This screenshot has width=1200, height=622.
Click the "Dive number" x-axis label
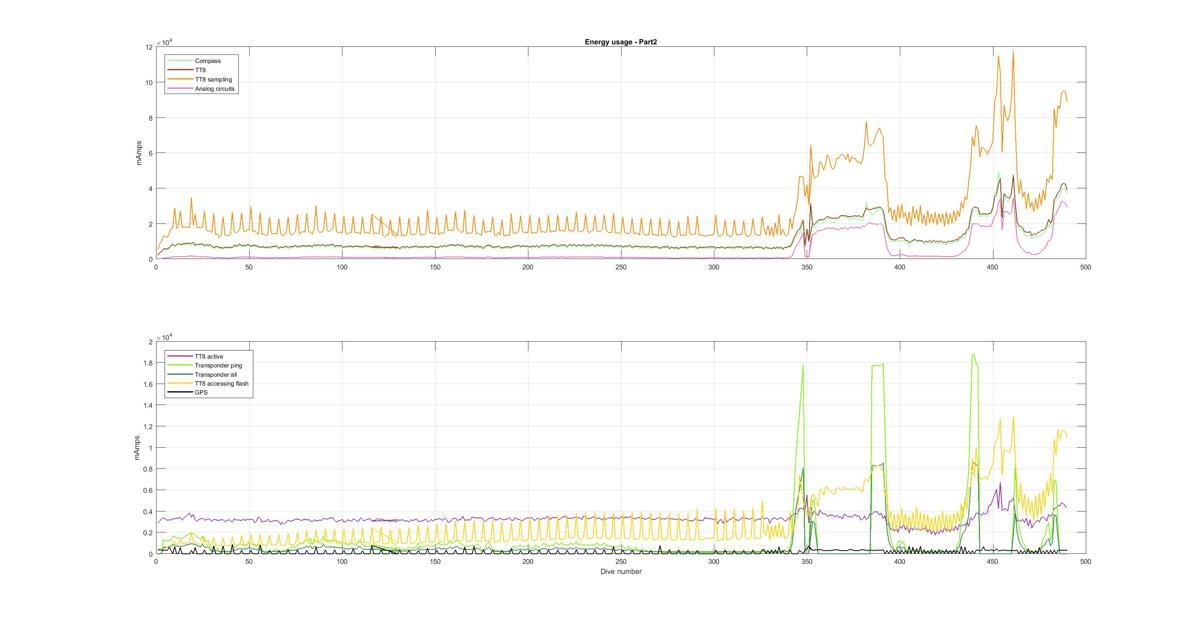pyautogui.click(x=620, y=572)
